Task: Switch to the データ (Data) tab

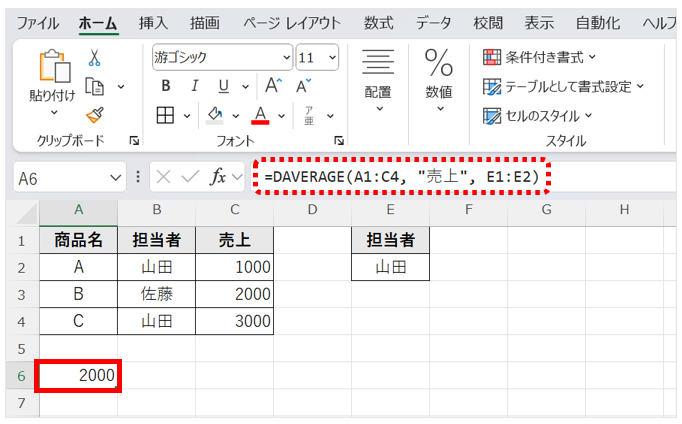Action: [x=433, y=23]
